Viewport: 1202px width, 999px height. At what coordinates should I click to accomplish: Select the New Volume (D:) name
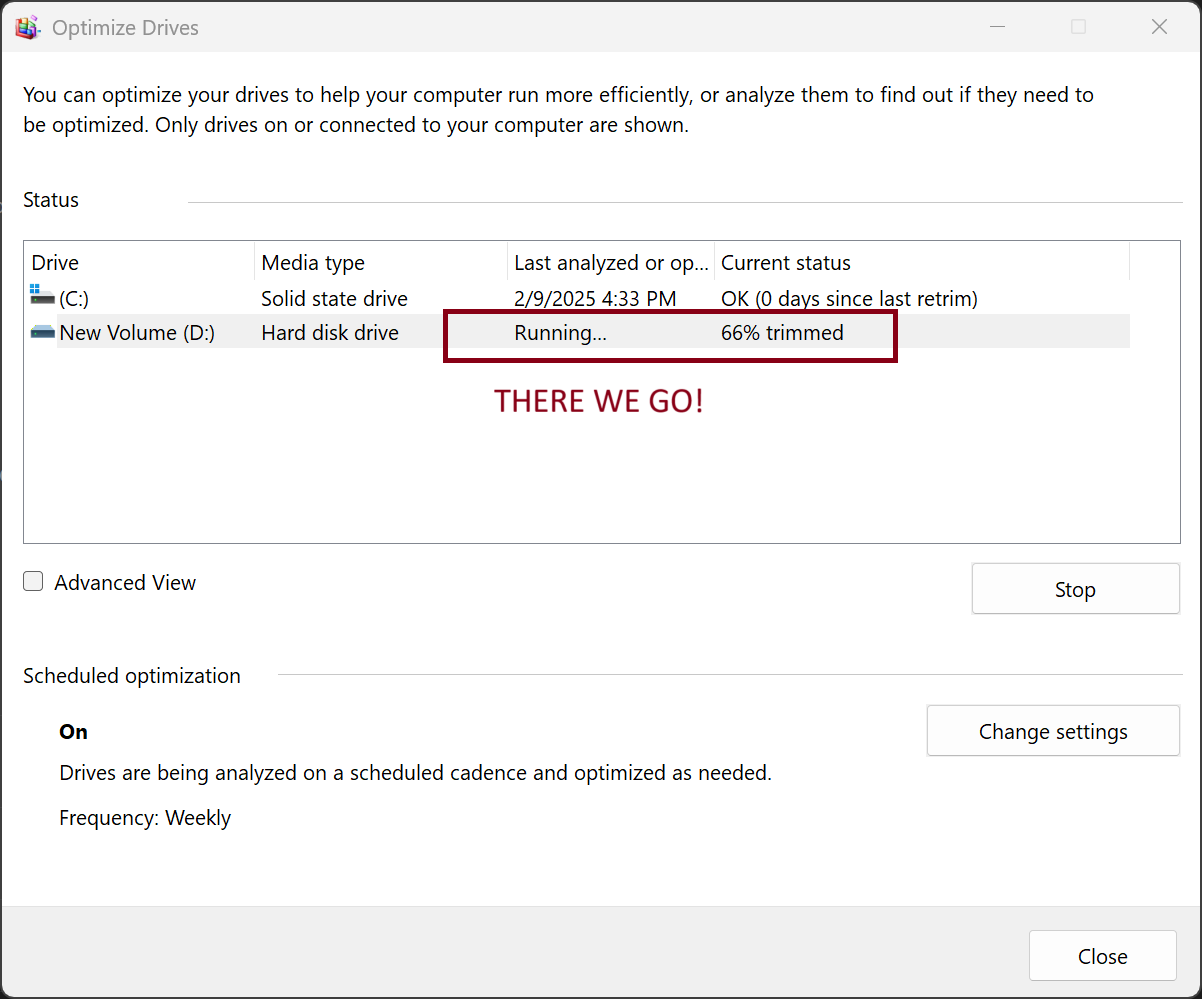click(137, 333)
